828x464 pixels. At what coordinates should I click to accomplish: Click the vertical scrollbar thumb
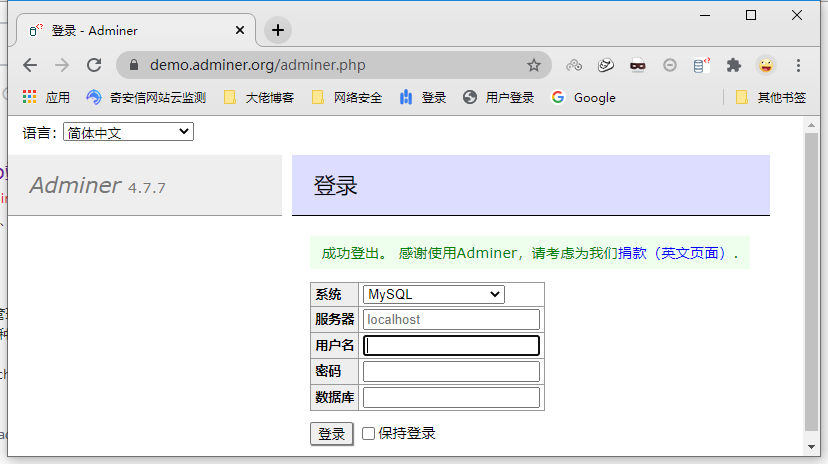pos(811,282)
